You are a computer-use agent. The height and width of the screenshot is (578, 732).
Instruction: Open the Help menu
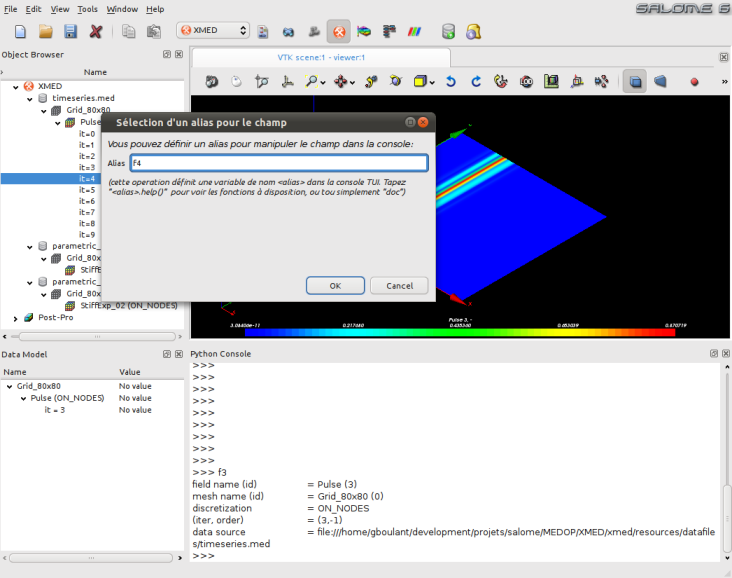pyautogui.click(x=155, y=9)
